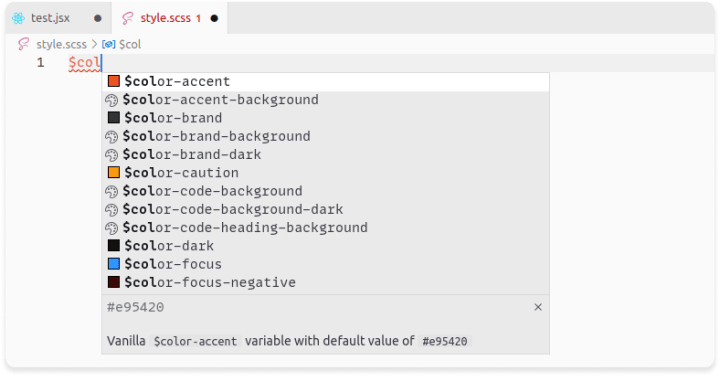This screenshot has height=376, width=720.
Task: Click the unsaved dot on test.jsx tab
Action: pos(97,18)
